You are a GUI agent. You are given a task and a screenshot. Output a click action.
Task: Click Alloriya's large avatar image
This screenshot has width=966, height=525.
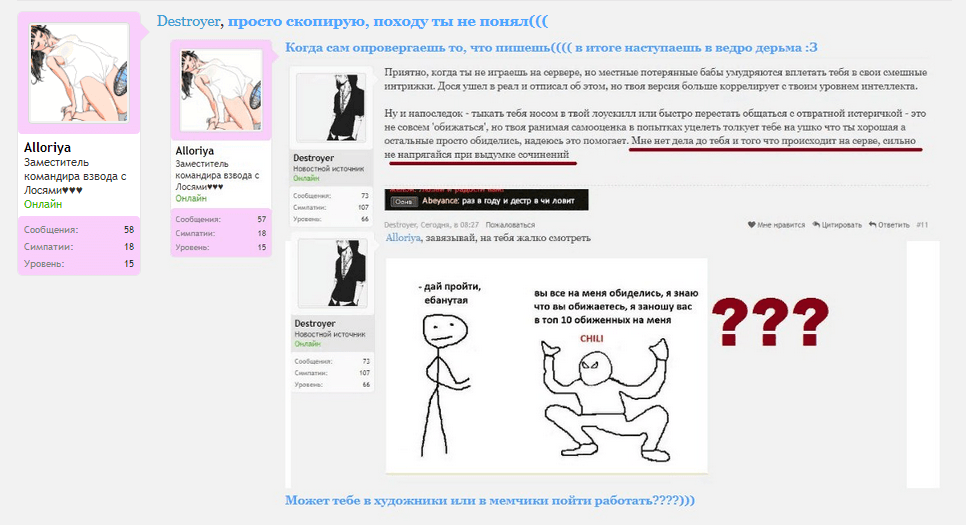point(79,74)
